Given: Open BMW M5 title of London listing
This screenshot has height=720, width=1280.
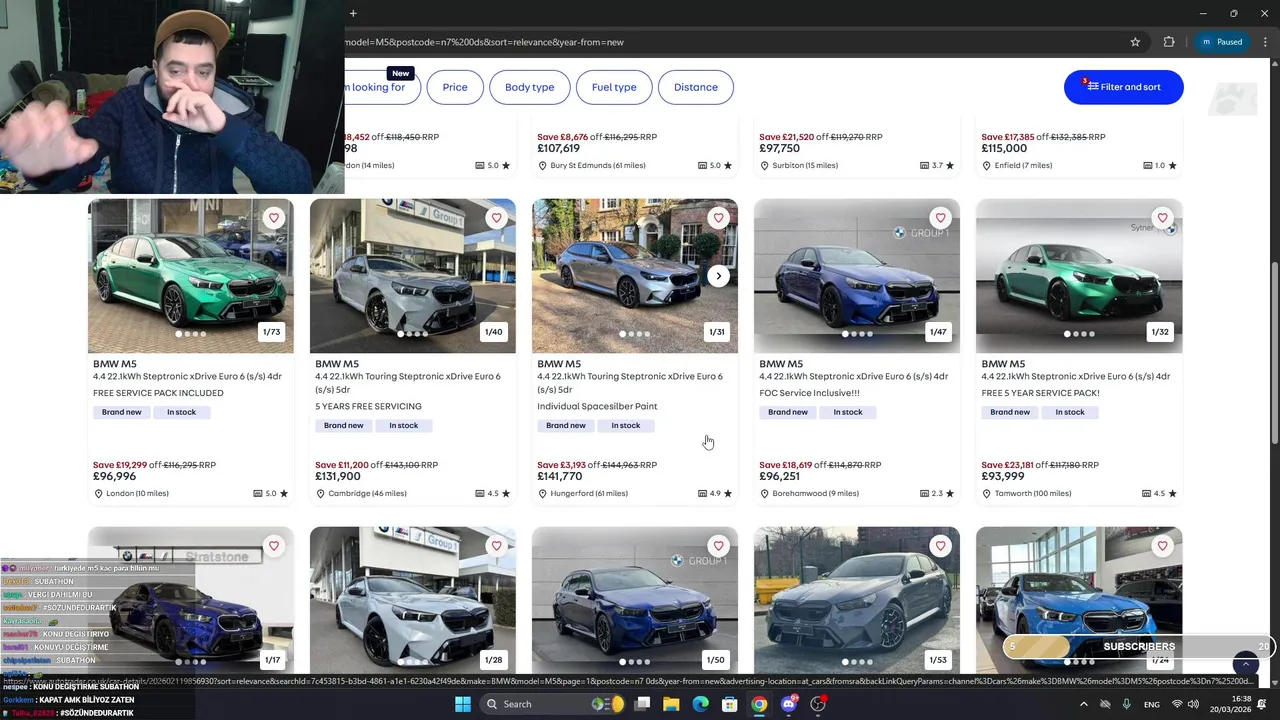Looking at the screenshot, I should click(115, 364).
